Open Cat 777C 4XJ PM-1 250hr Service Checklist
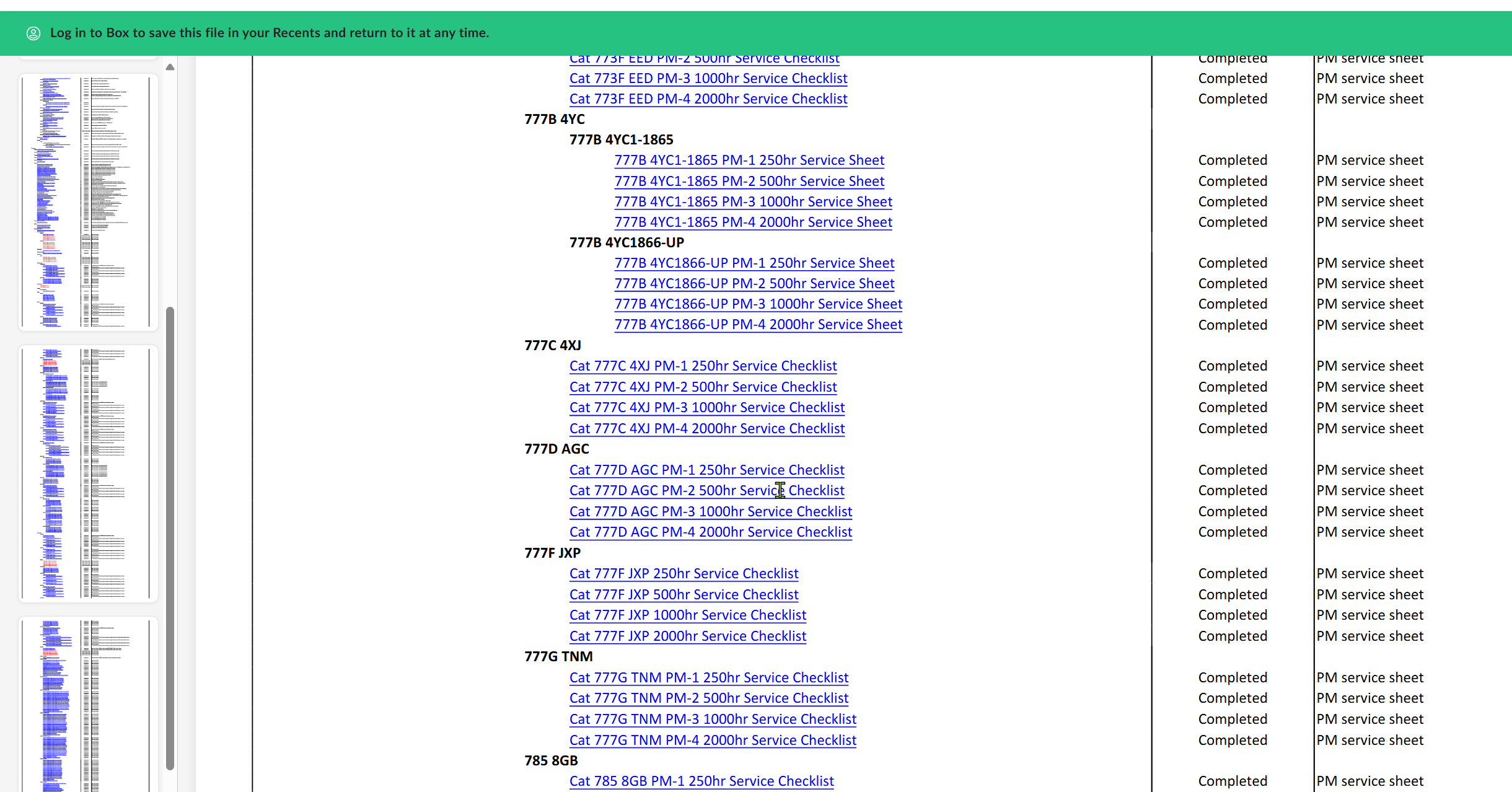The height and width of the screenshot is (792, 1512). (703, 366)
